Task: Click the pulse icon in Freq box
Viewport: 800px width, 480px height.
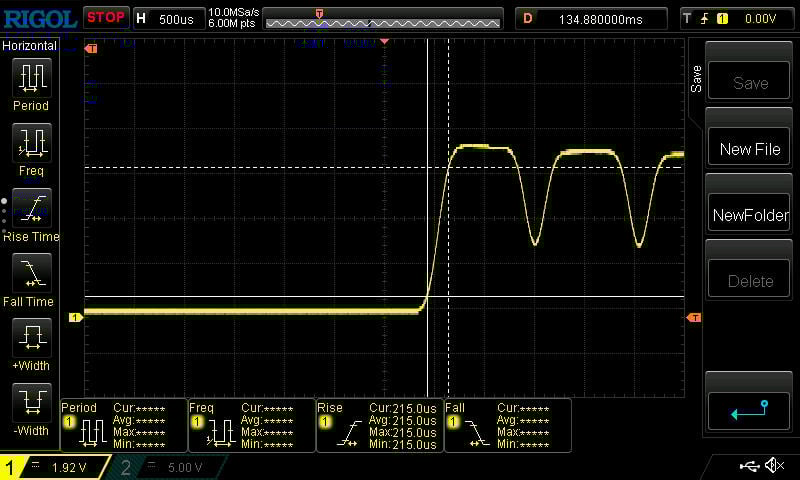Action: [220, 434]
